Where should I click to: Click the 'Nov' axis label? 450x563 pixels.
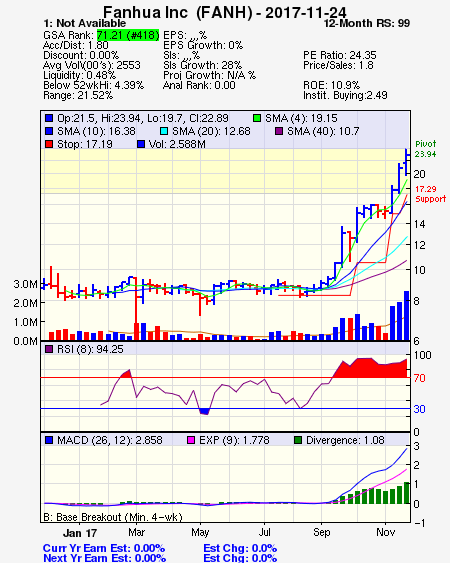385,532
